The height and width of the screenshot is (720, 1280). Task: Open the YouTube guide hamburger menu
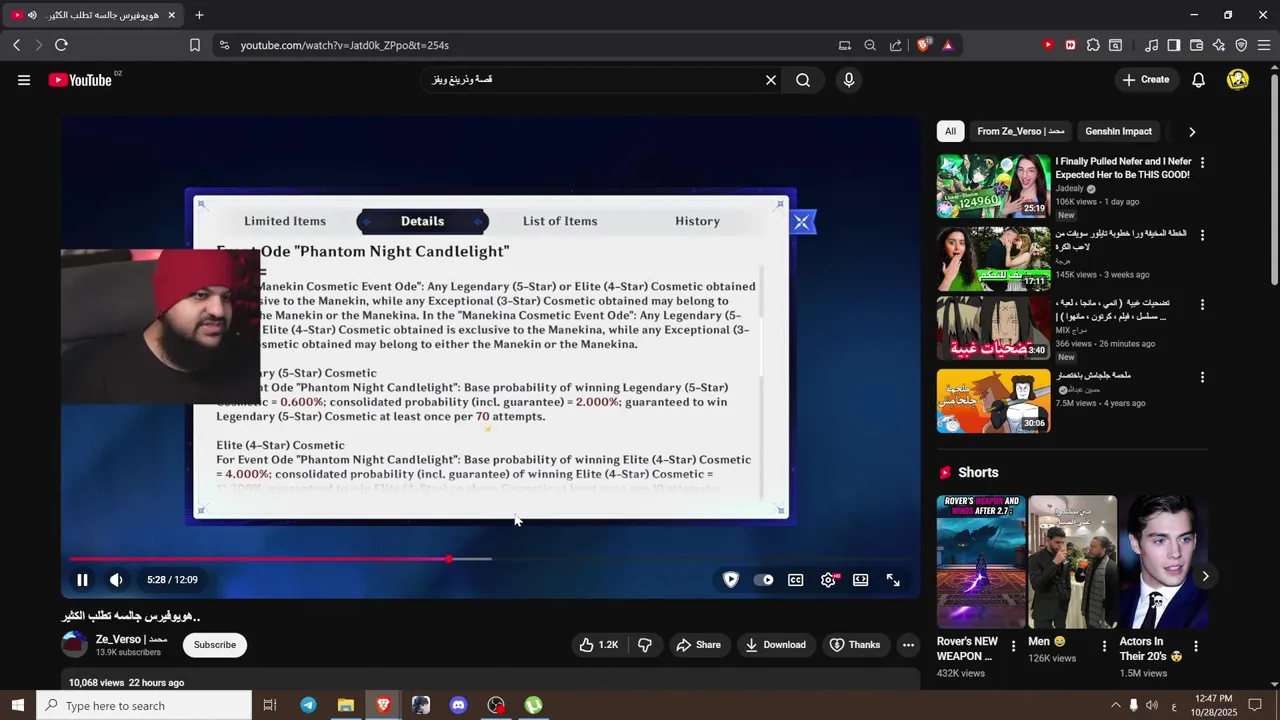pos(24,80)
